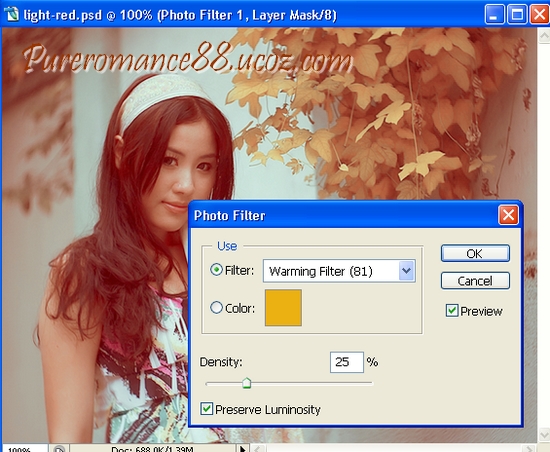Open the orange filter color swatch

coord(283,308)
